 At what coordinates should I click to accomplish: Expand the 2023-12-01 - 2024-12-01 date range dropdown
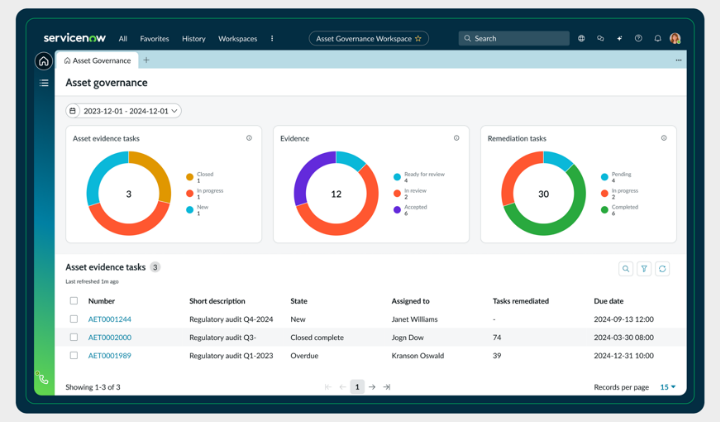(x=123, y=111)
